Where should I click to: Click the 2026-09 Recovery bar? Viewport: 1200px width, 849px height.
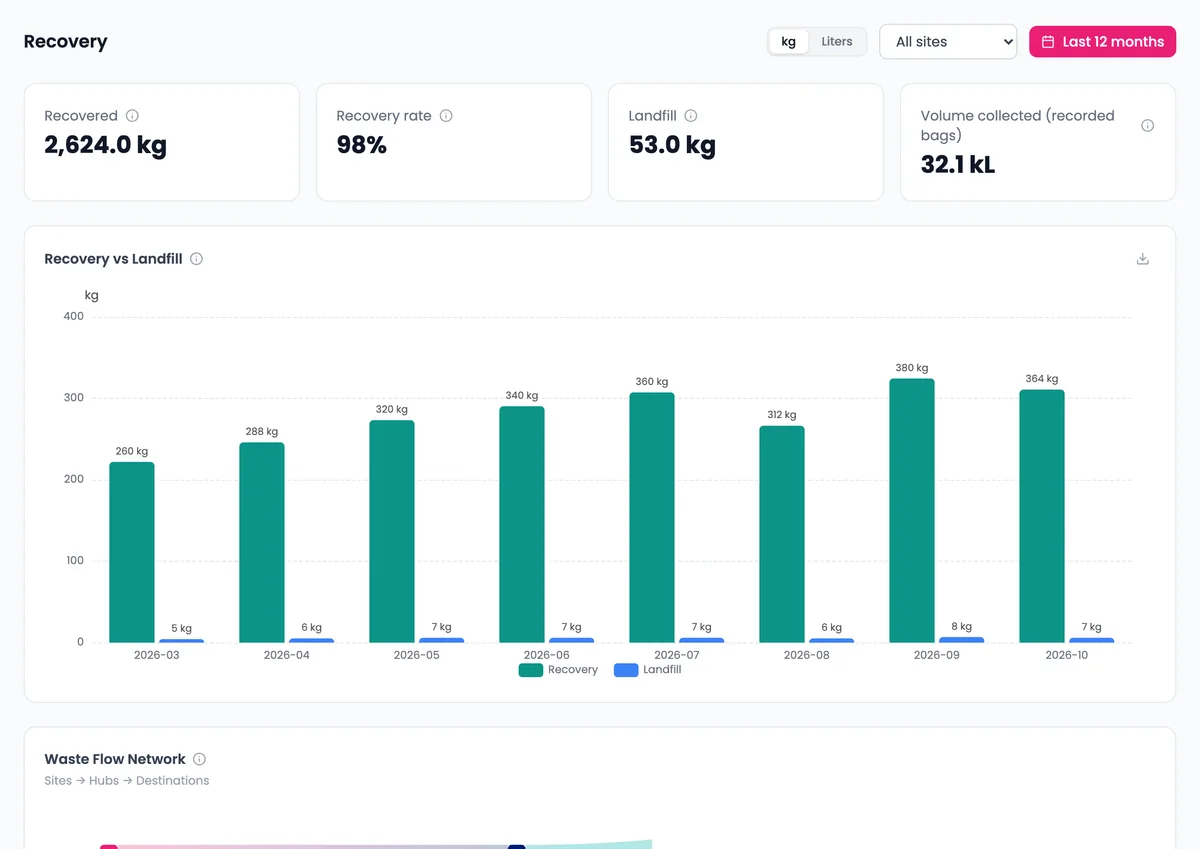point(912,510)
